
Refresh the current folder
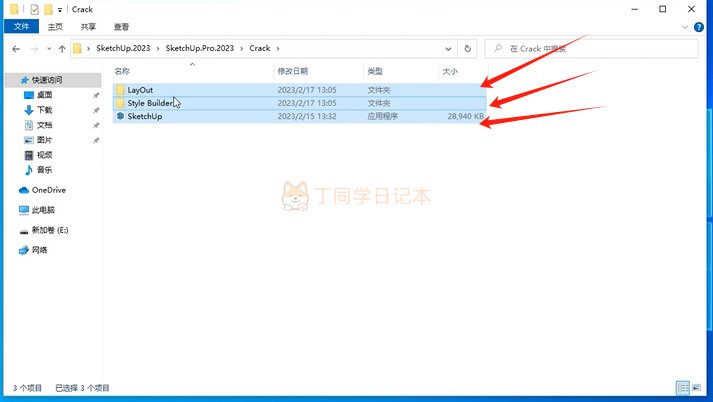467,49
